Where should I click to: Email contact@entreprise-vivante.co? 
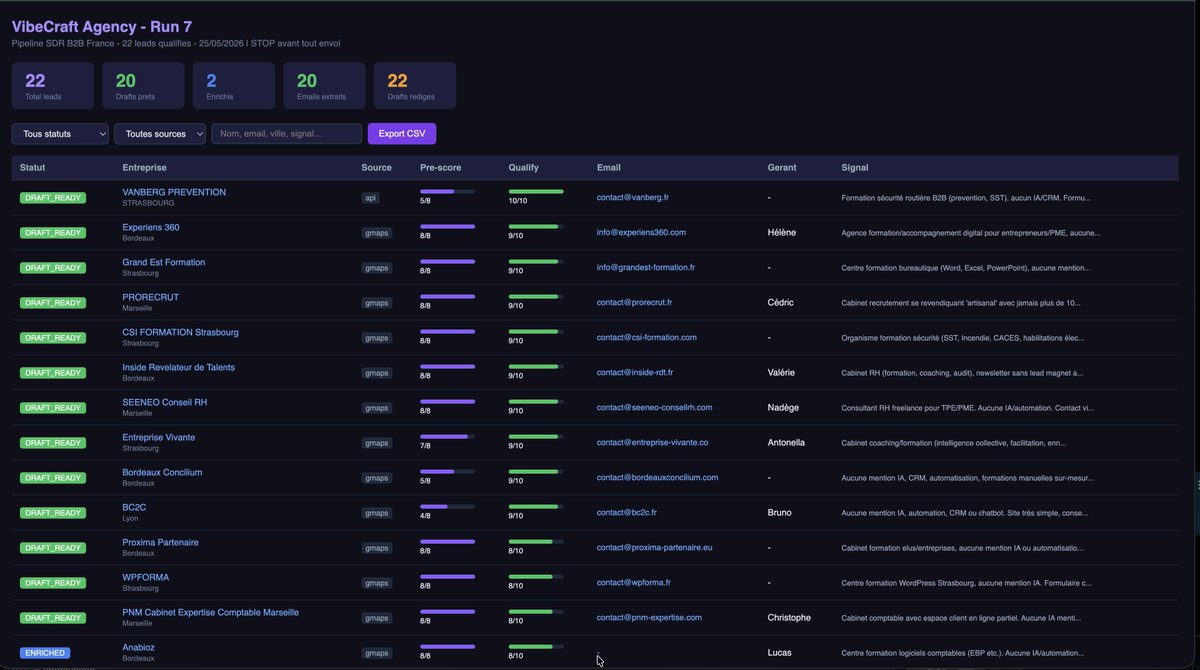click(653, 442)
